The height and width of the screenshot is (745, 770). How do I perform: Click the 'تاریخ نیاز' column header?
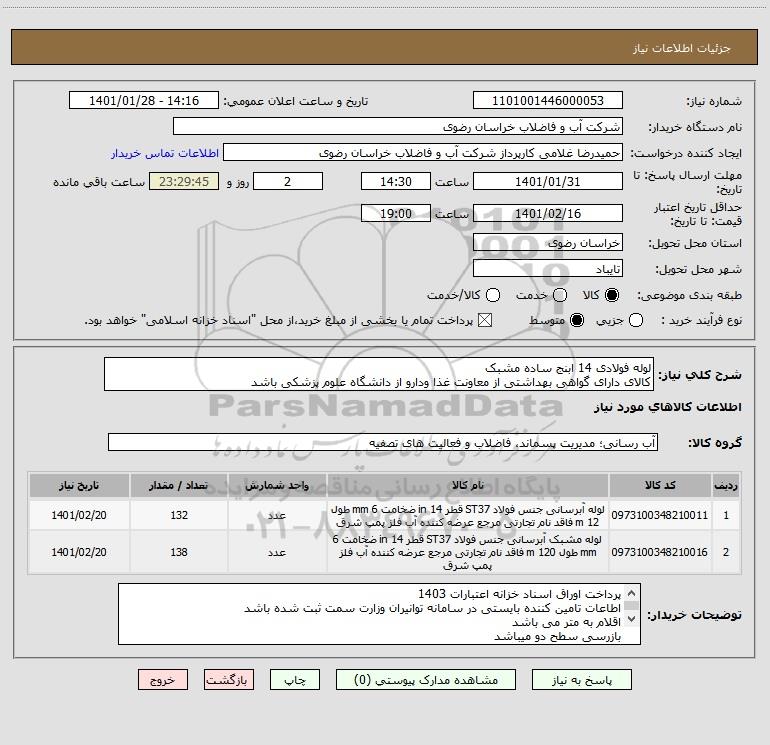pos(79,485)
